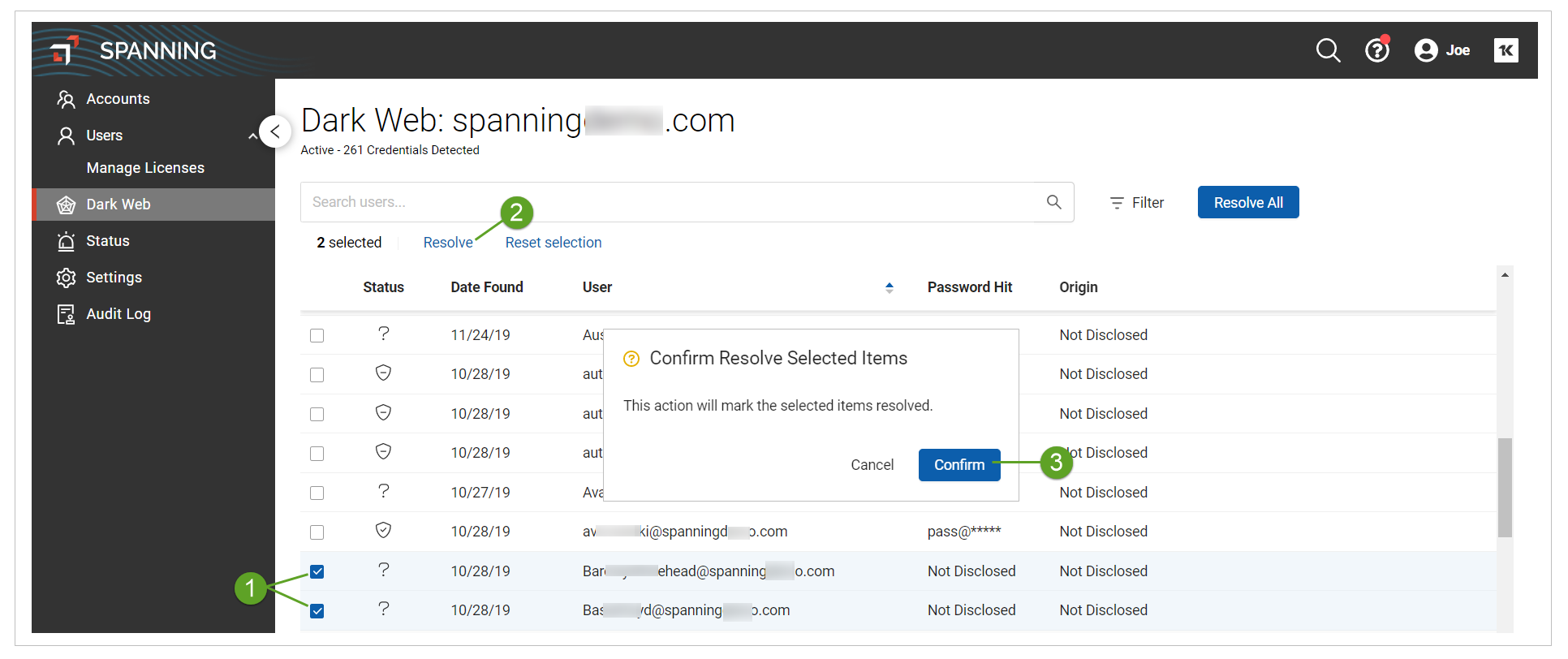Click the Resolve link
Image resolution: width=1568 pixels, height=659 pixels.
click(x=448, y=243)
